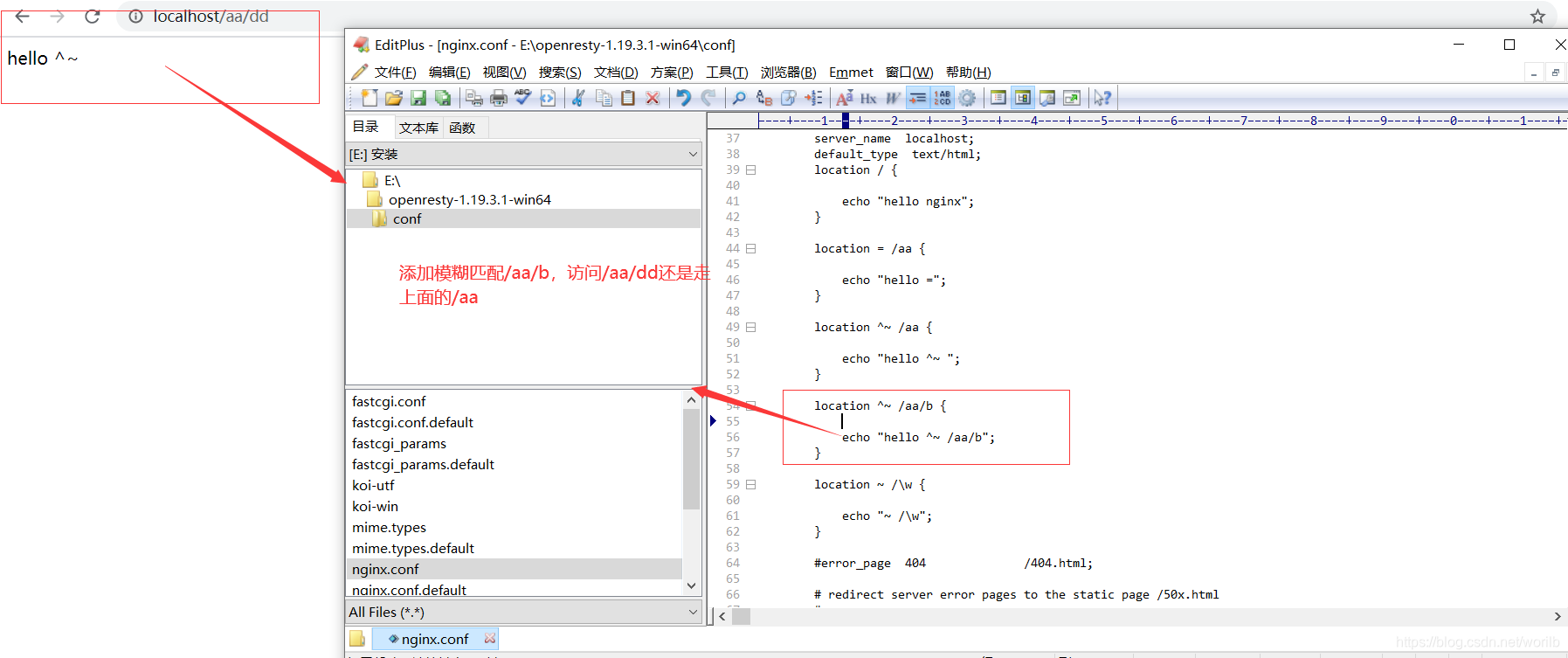This screenshot has height=658, width=1568.
Task: Select nginx.conf in the file list
Action: pyautogui.click(x=515, y=569)
